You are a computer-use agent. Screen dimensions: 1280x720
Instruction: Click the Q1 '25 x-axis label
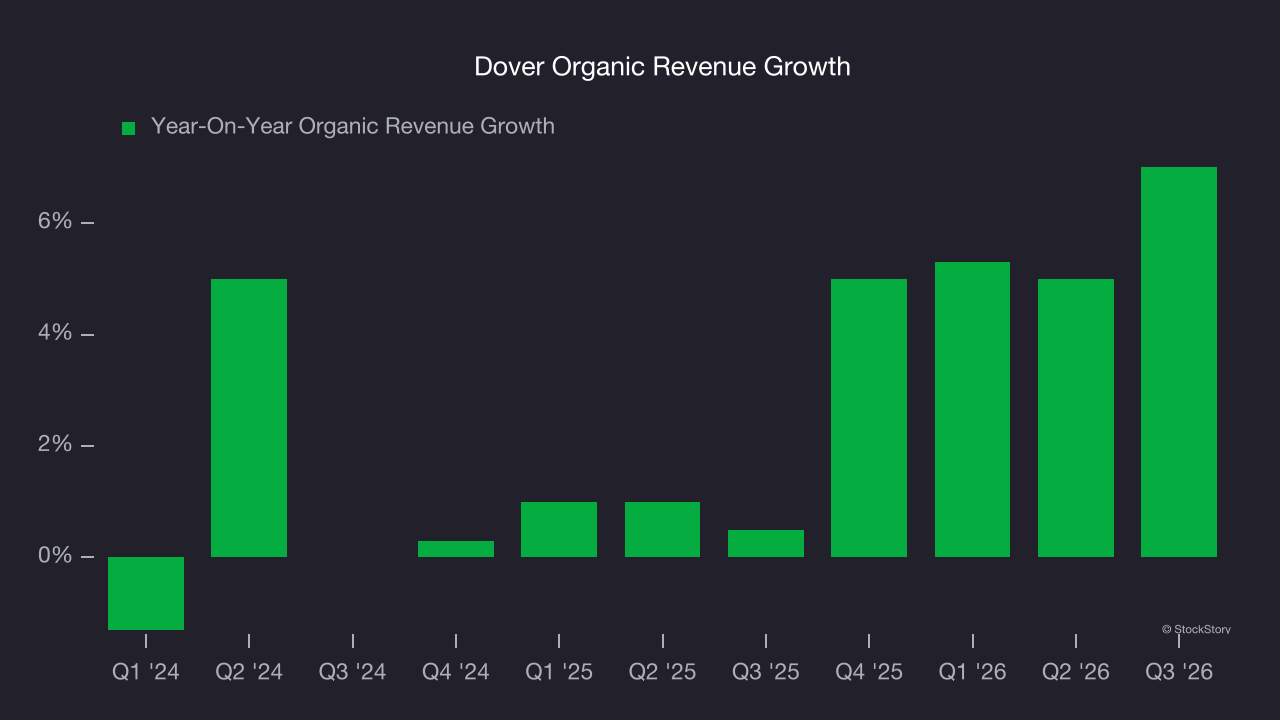pyautogui.click(x=559, y=672)
